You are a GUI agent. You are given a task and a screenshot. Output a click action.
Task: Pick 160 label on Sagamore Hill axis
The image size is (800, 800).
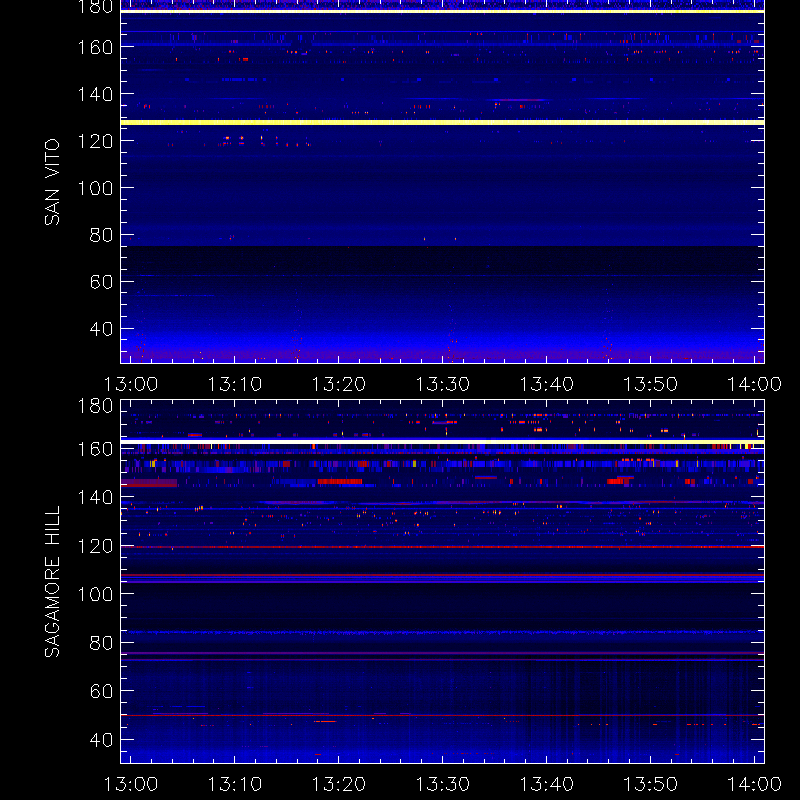[95, 449]
